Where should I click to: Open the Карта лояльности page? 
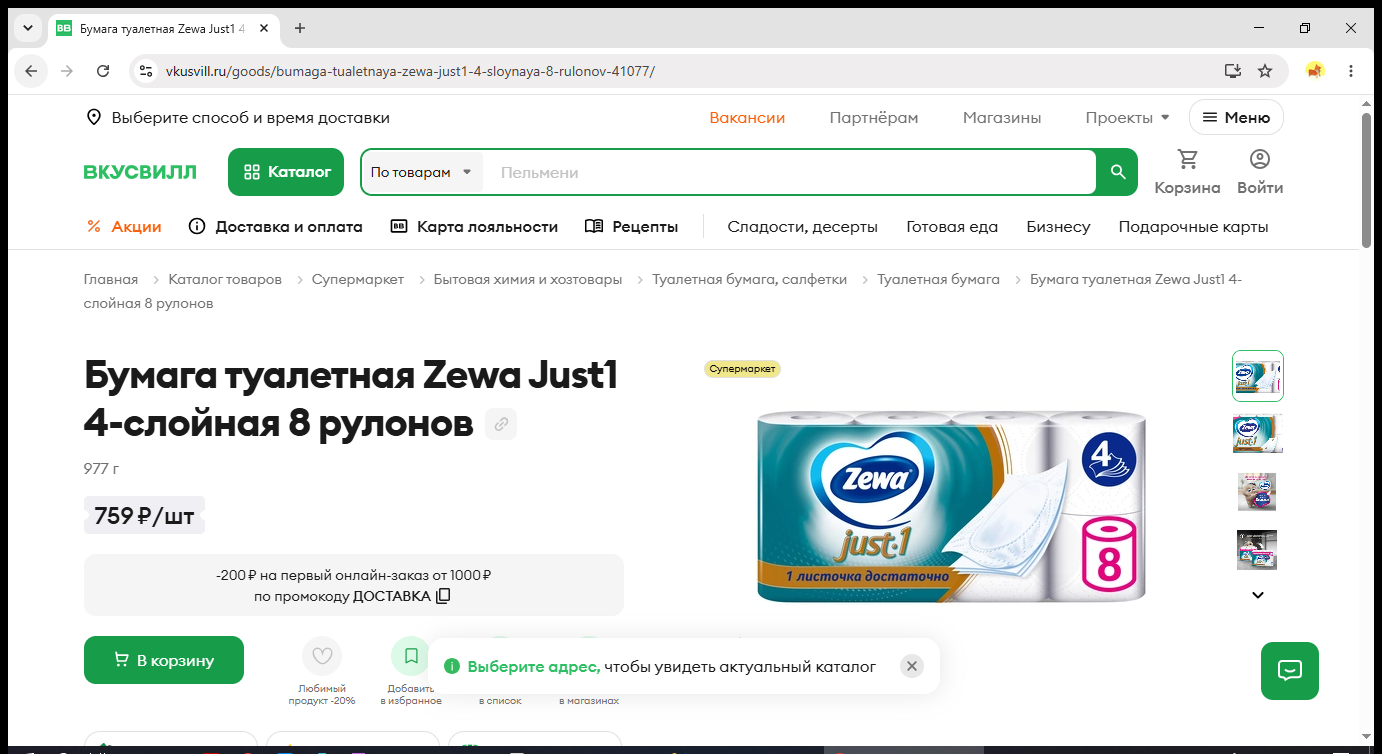[x=474, y=227]
